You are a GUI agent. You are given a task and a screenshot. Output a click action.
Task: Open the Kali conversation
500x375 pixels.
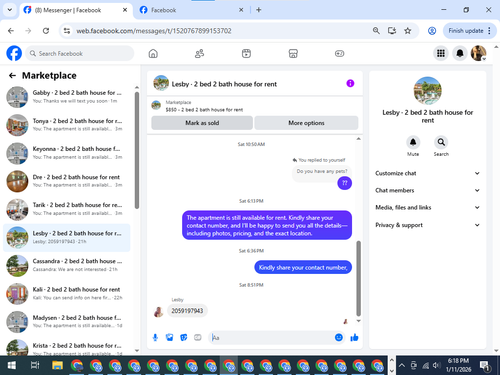(67, 294)
